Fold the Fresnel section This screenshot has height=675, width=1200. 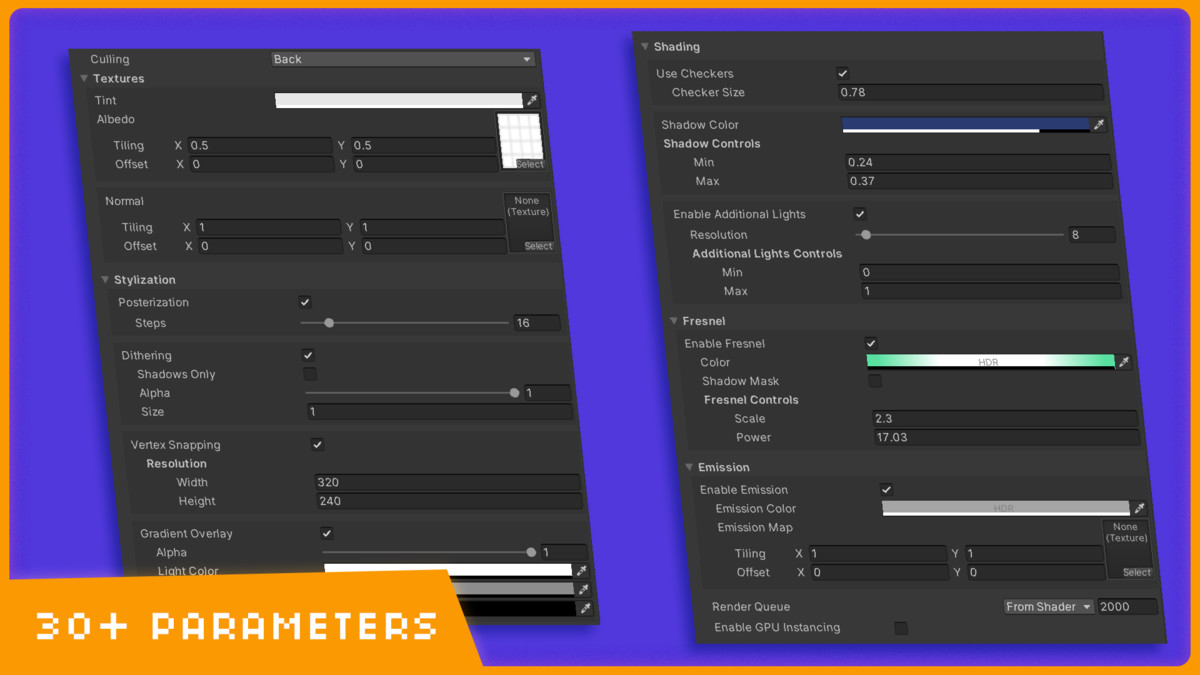[x=674, y=321]
